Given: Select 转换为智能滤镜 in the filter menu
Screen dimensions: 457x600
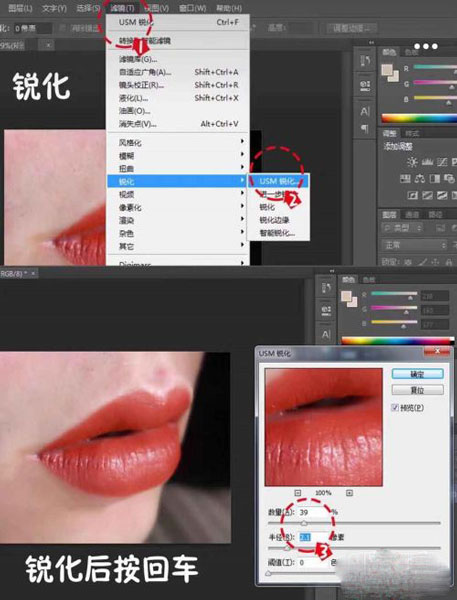Looking at the screenshot, I should (x=178, y=40).
